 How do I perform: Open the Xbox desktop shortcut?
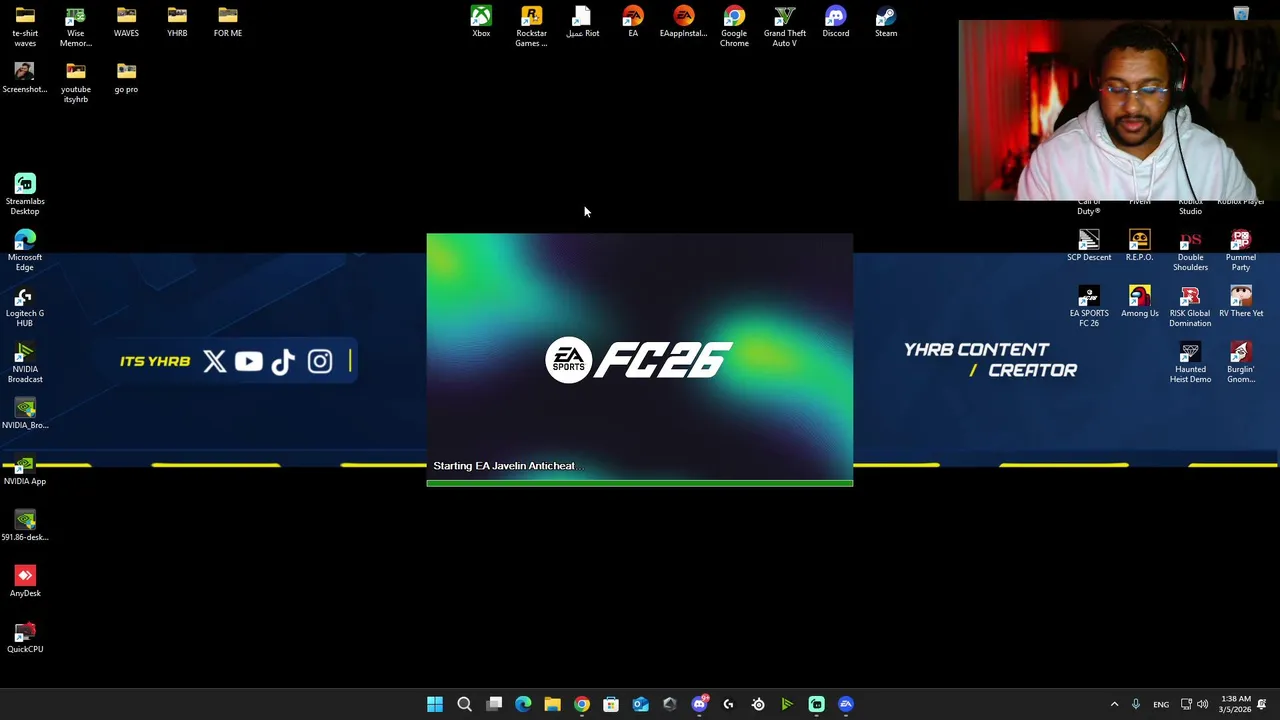(481, 22)
